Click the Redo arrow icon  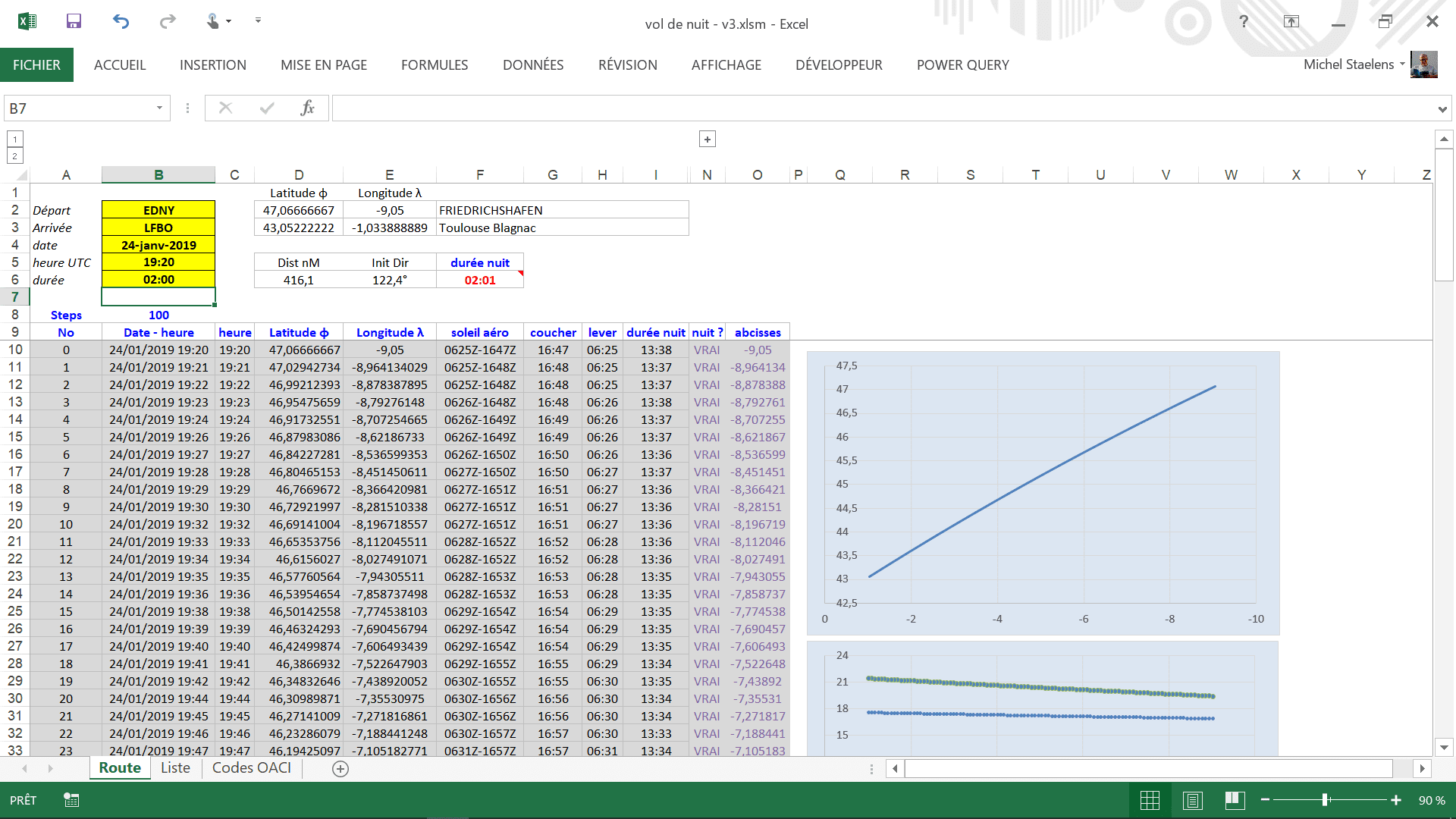tap(168, 21)
